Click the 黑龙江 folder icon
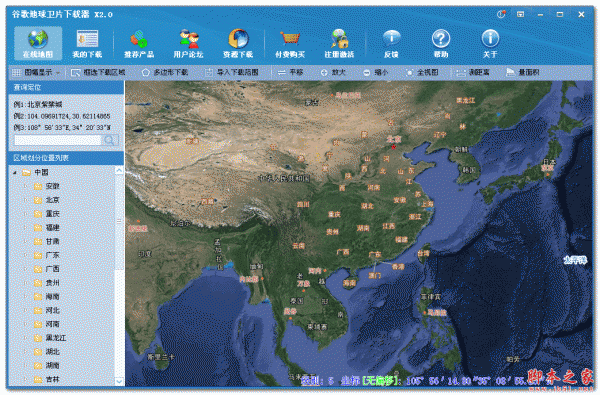The width and height of the screenshot is (600, 395). tap(38, 338)
